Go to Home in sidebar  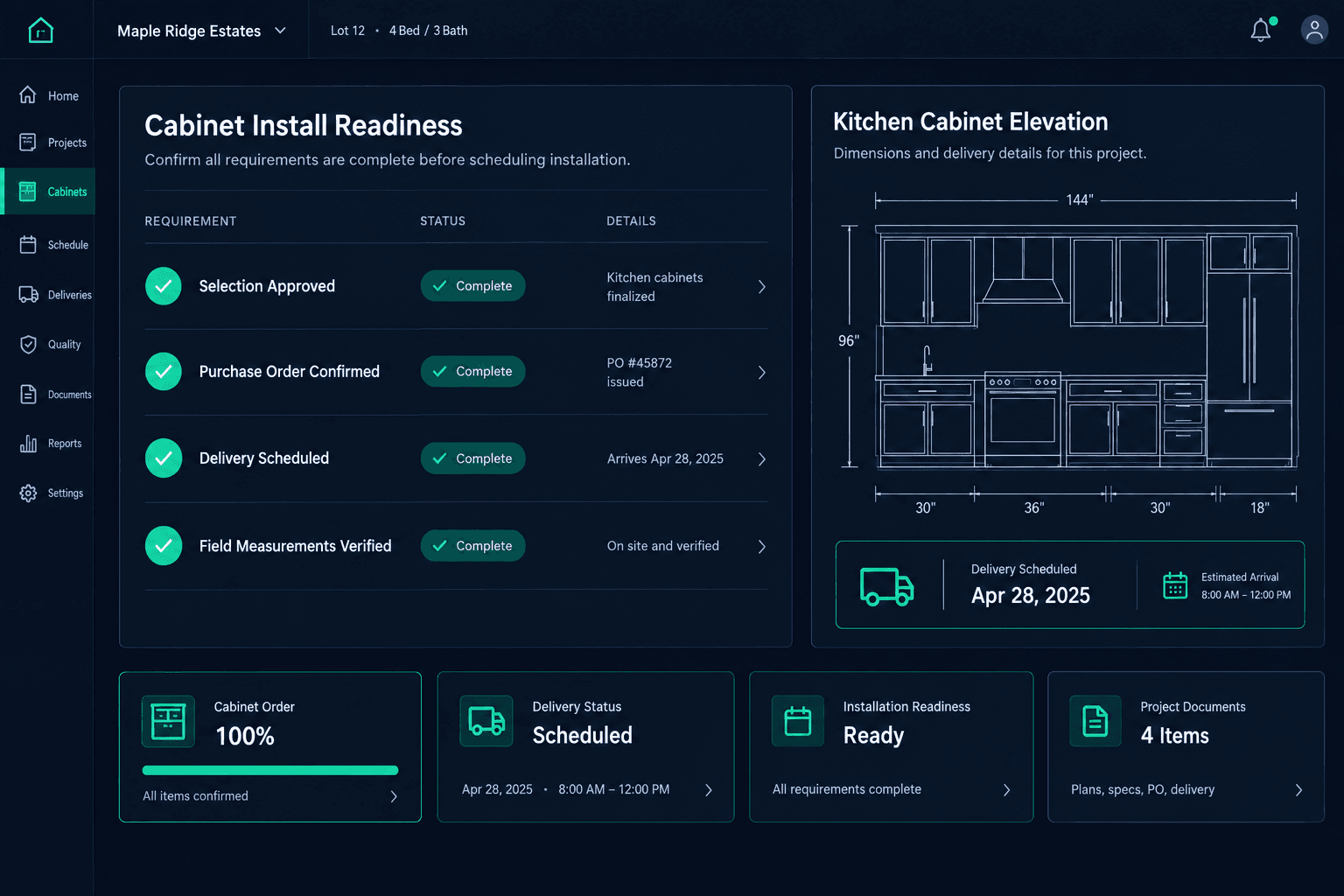tap(63, 96)
